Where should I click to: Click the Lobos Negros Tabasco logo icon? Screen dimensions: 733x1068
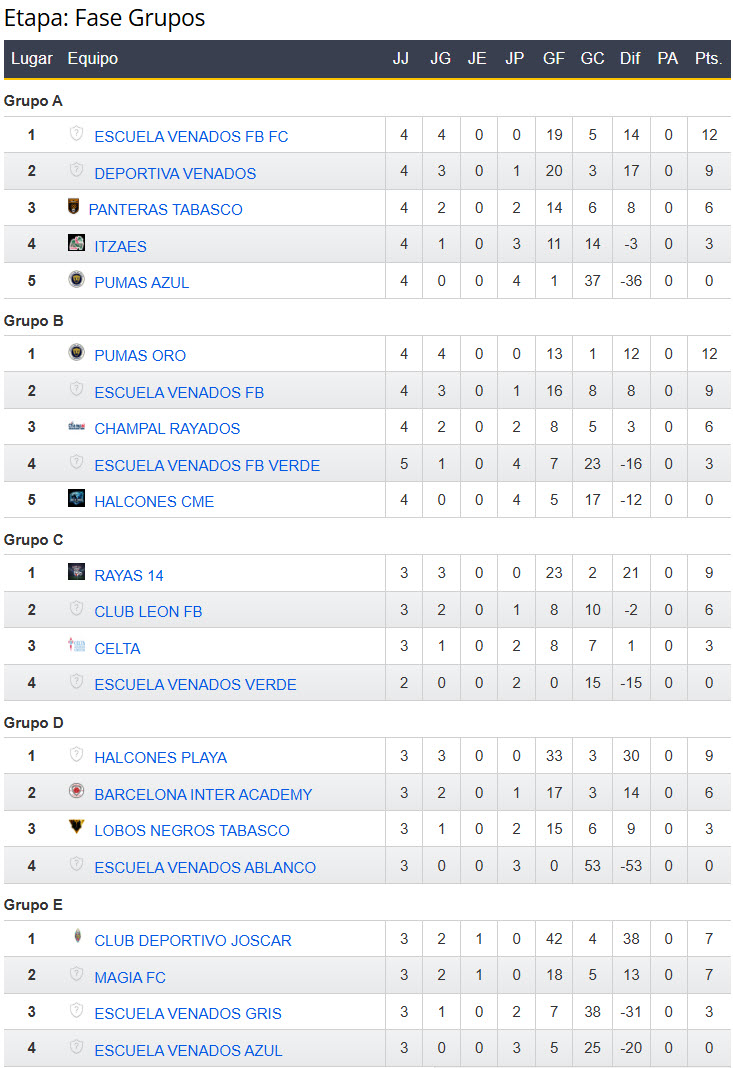coord(76,828)
